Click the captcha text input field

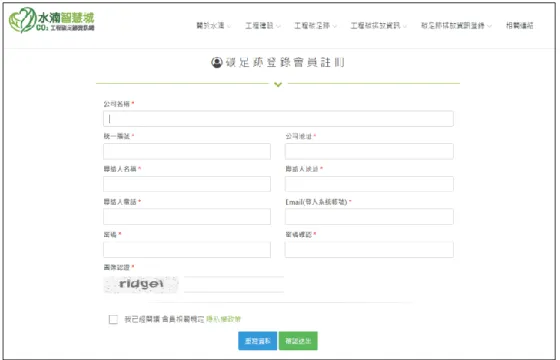tap(234, 284)
